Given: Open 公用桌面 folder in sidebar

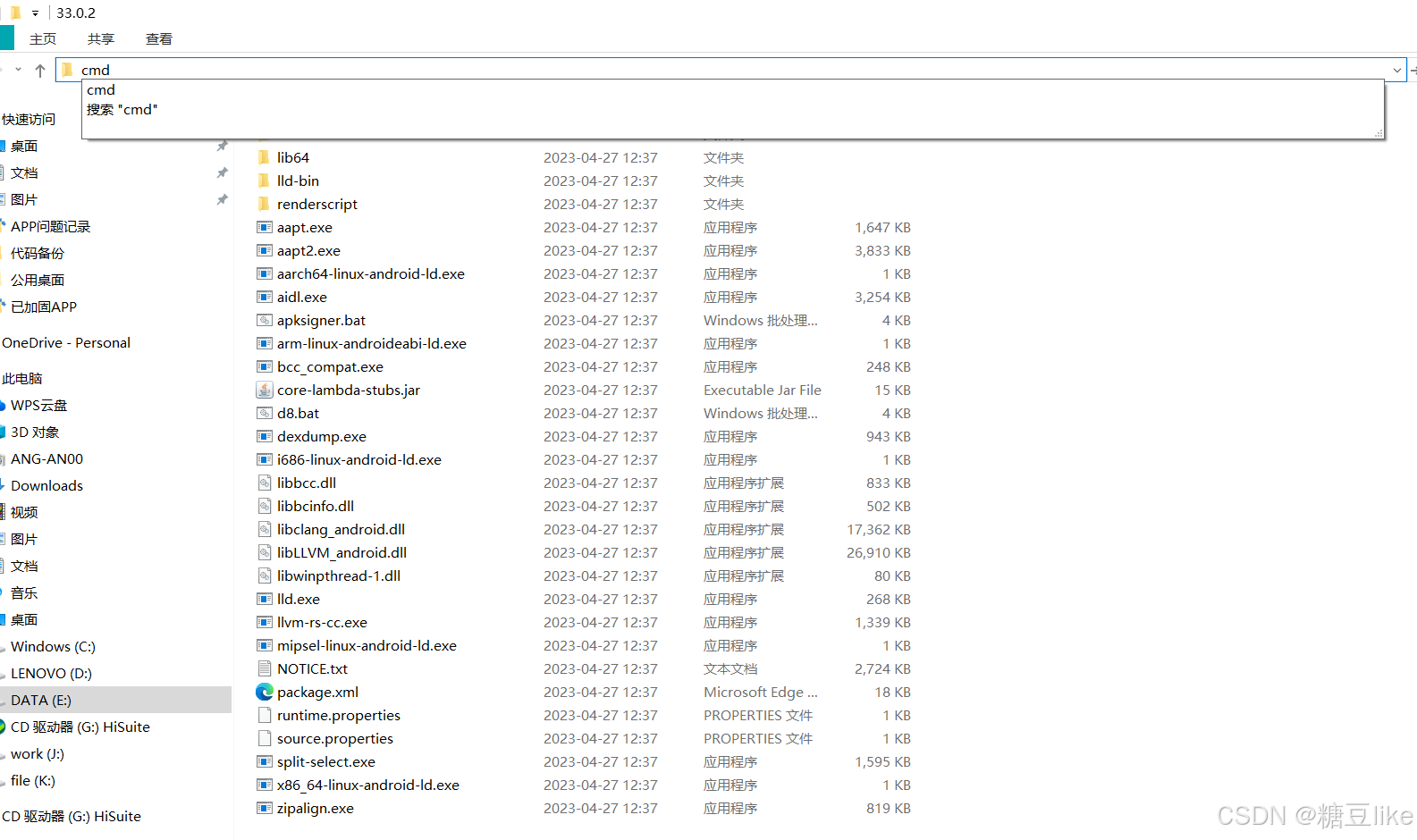Looking at the screenshot, I should pyautogui.click(x=38, y=281).
